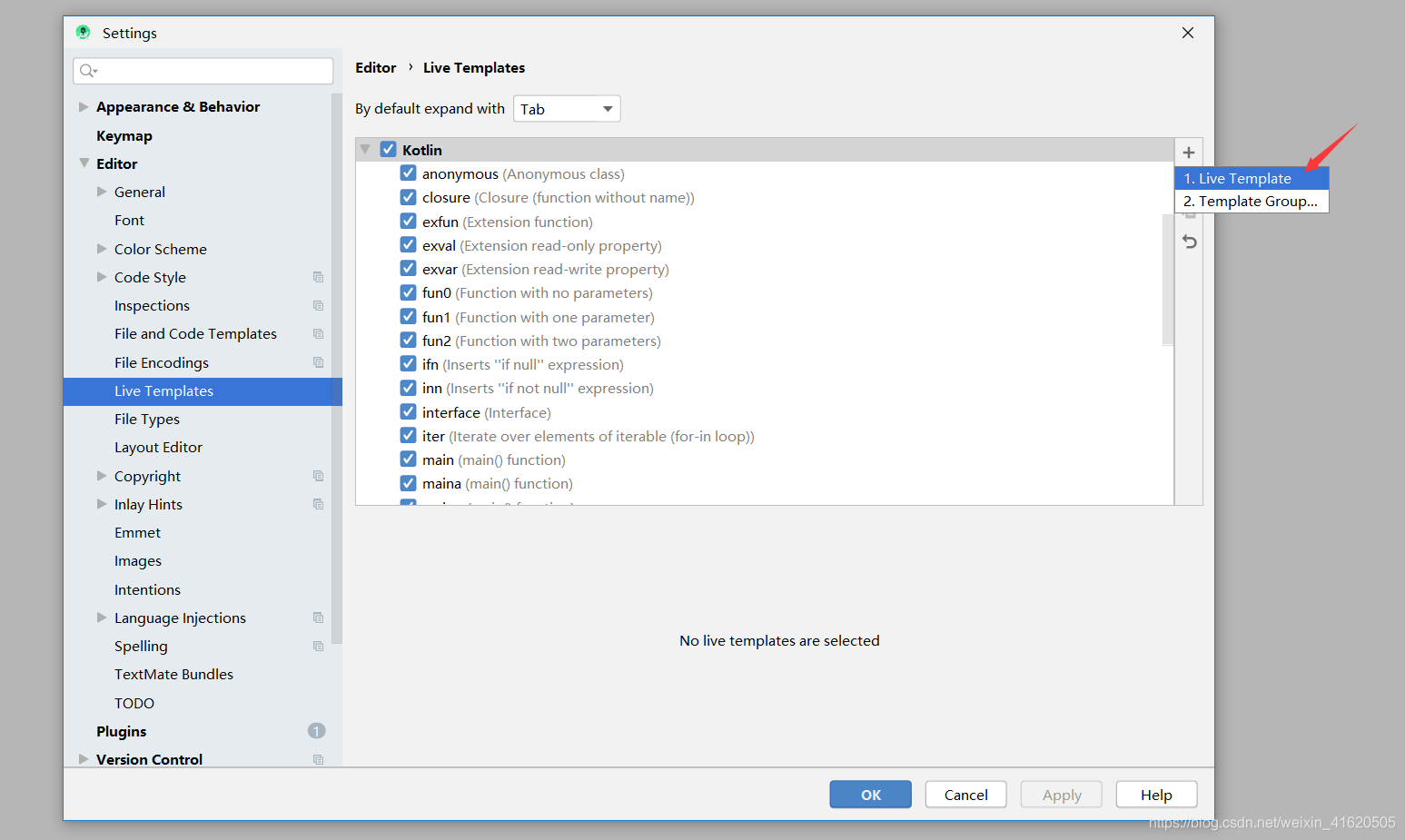Toggle the exvar template checkbox
1405x840 pixels.
point(408,268)
